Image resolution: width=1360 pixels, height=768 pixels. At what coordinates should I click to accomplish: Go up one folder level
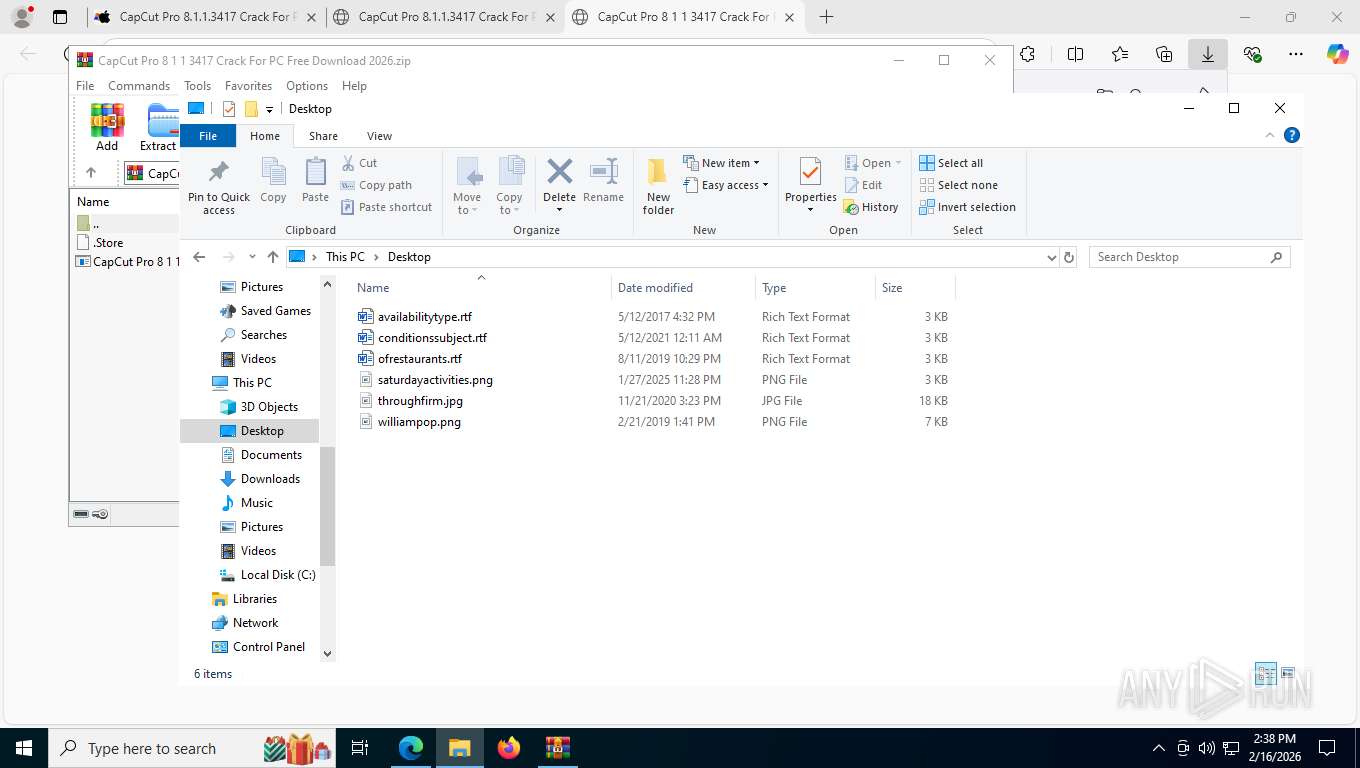(273, 257)
